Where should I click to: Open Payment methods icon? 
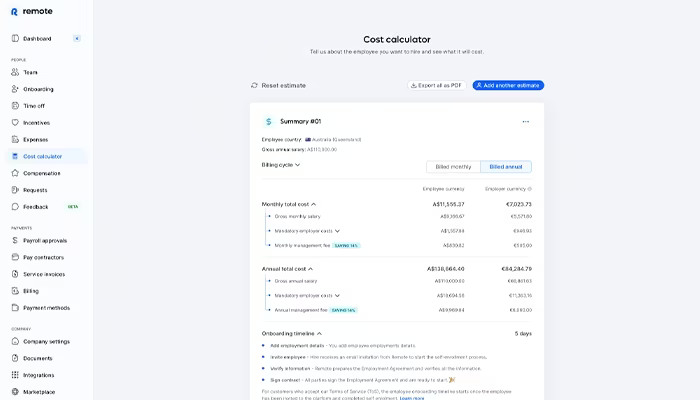[x=15, y=308]
